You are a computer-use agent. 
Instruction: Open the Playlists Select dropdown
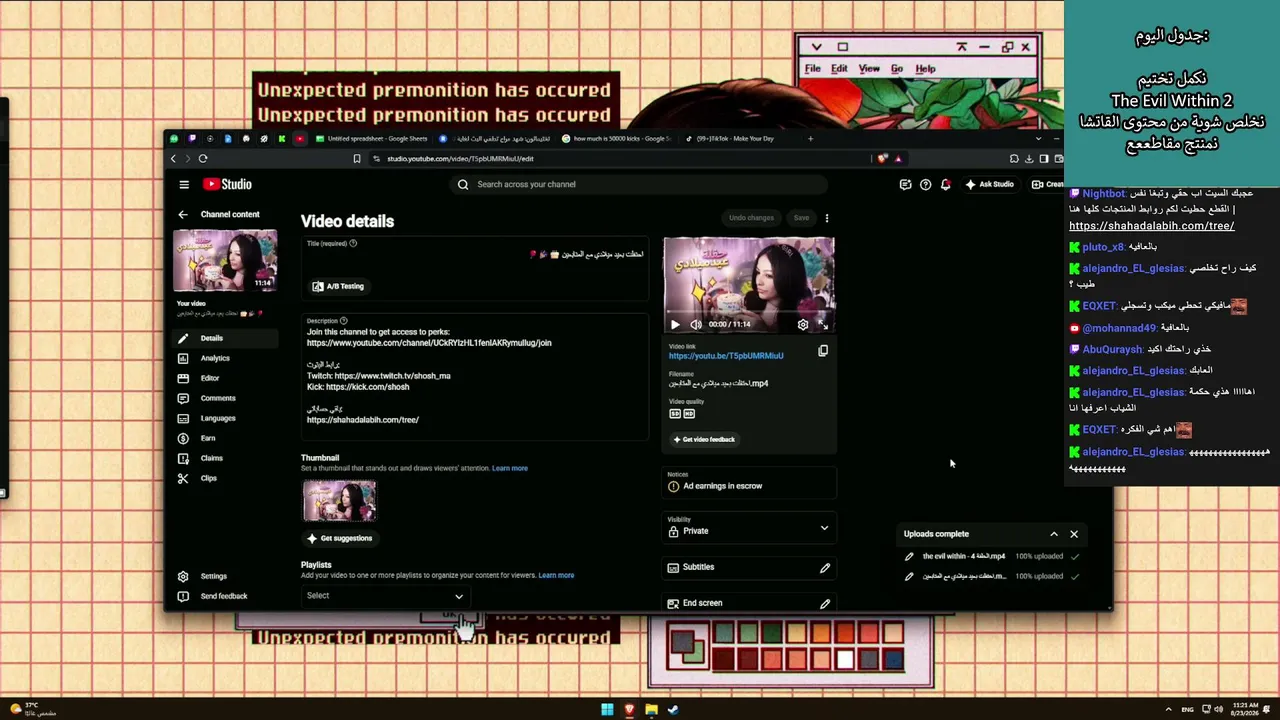tap(385, 596)
